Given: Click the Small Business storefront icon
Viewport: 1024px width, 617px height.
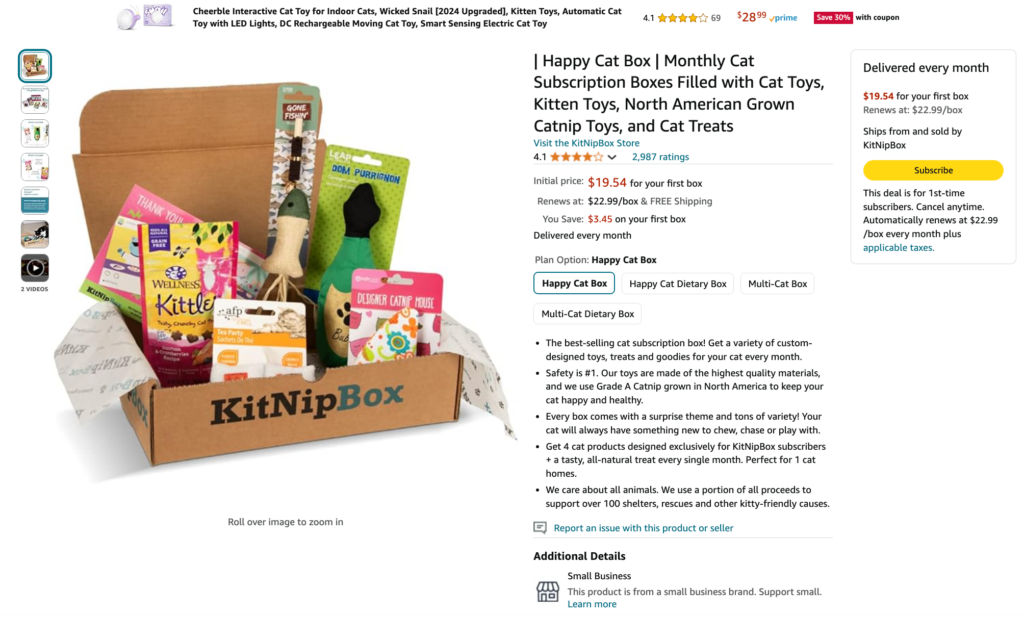Looking at the screenshot, I should pos(548,591).
